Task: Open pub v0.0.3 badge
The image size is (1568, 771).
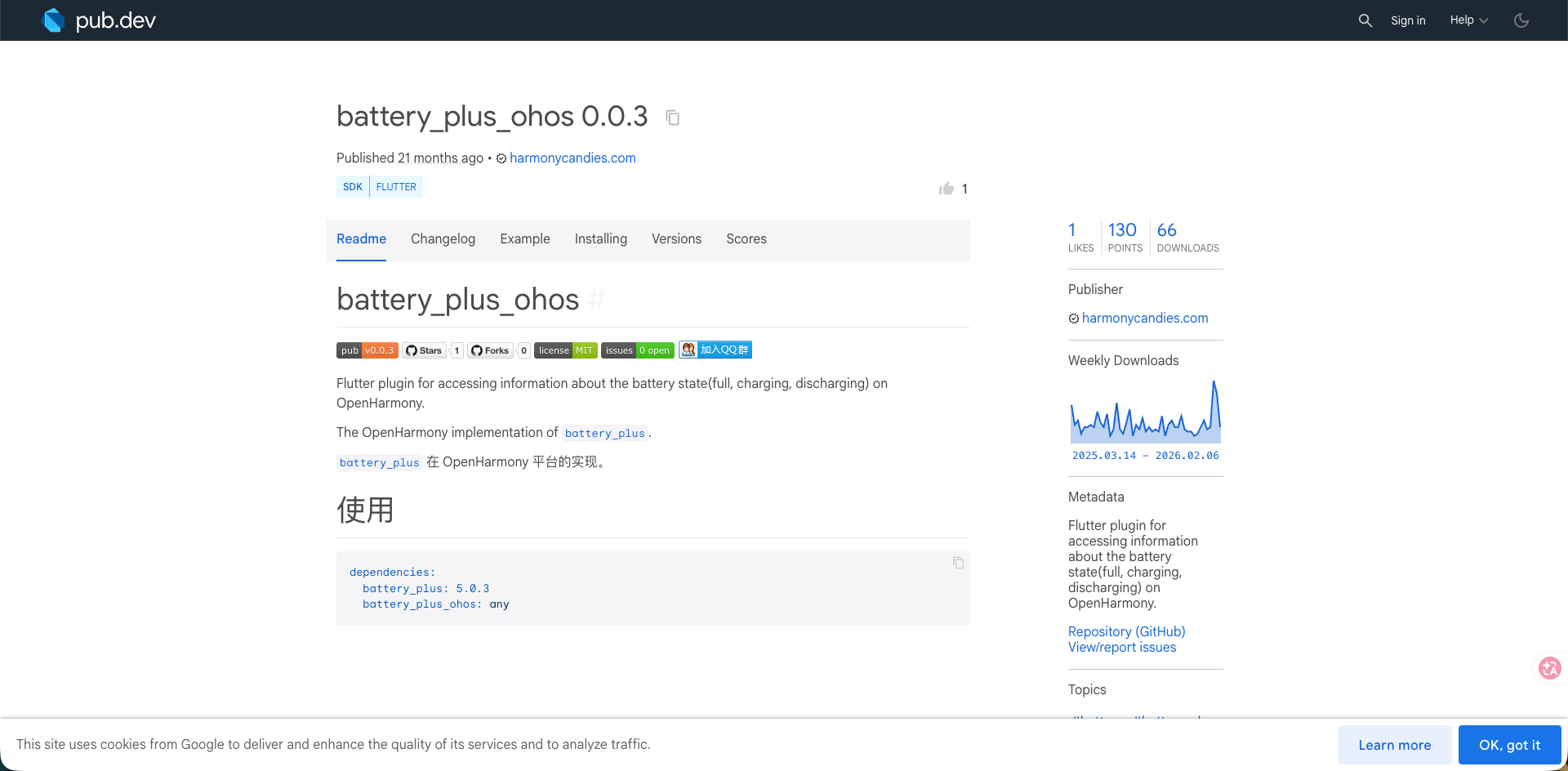Action: 367,350
